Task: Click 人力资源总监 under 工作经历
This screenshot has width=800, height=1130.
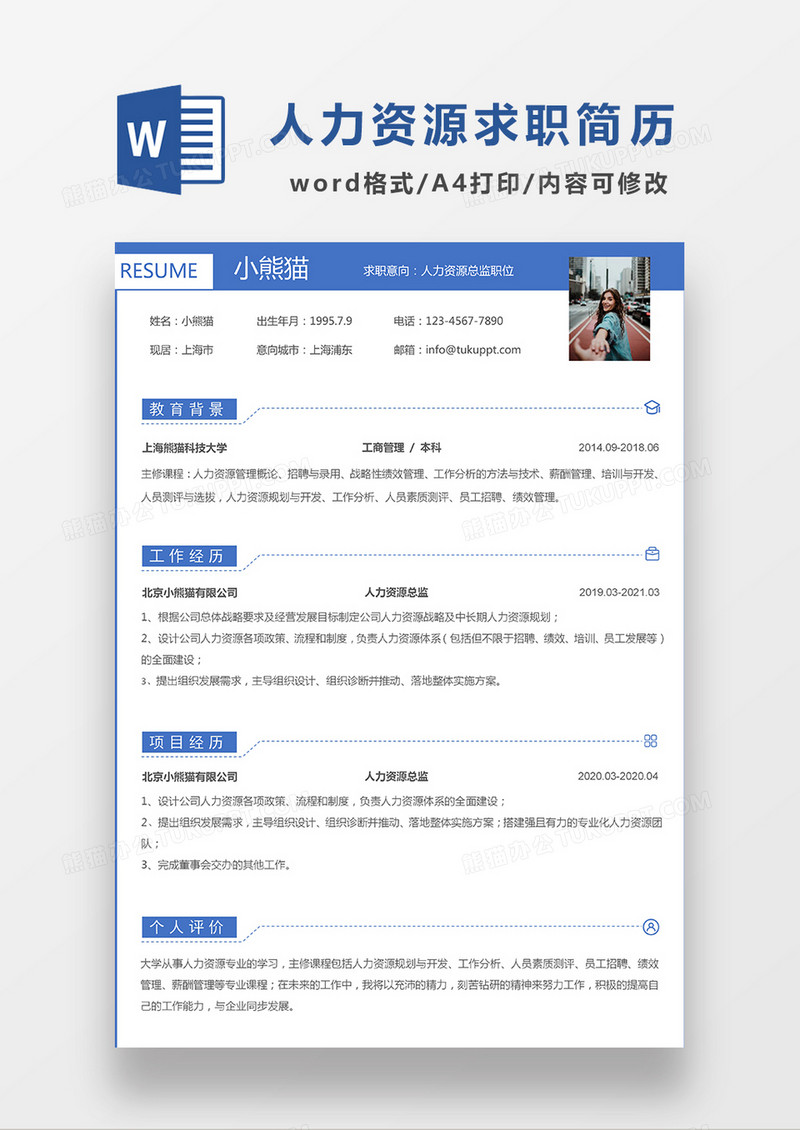Action: click(x=396, y=592)
